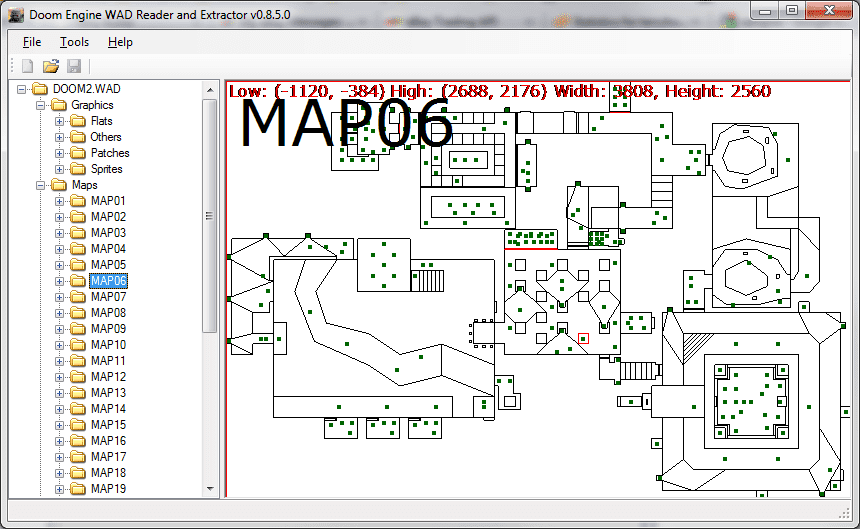Click the New file toolbar icon
The image size is (860, 529).
pos(27,66)
